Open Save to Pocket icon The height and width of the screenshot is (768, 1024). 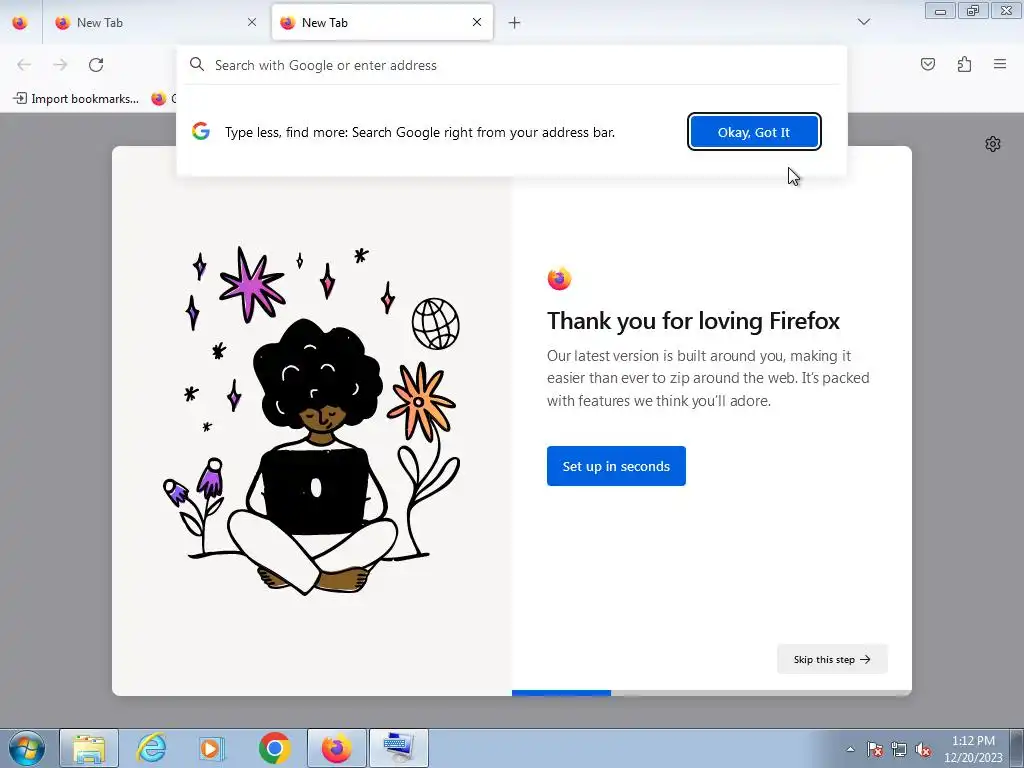(x=927, y=64)
